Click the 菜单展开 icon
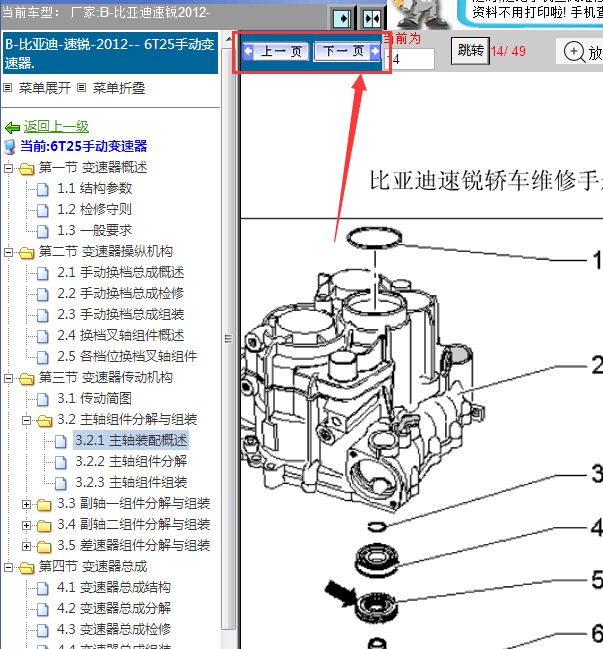 click(x=8, y=88)
